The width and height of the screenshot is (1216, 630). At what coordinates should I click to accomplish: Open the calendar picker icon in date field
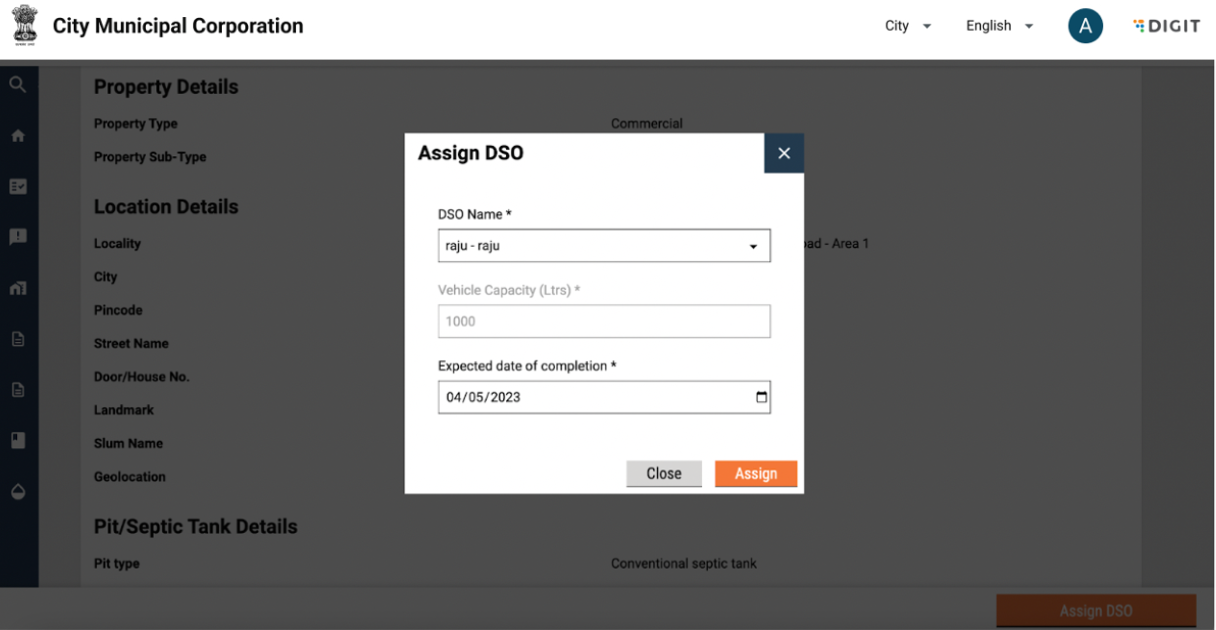[x=761, y=397]
